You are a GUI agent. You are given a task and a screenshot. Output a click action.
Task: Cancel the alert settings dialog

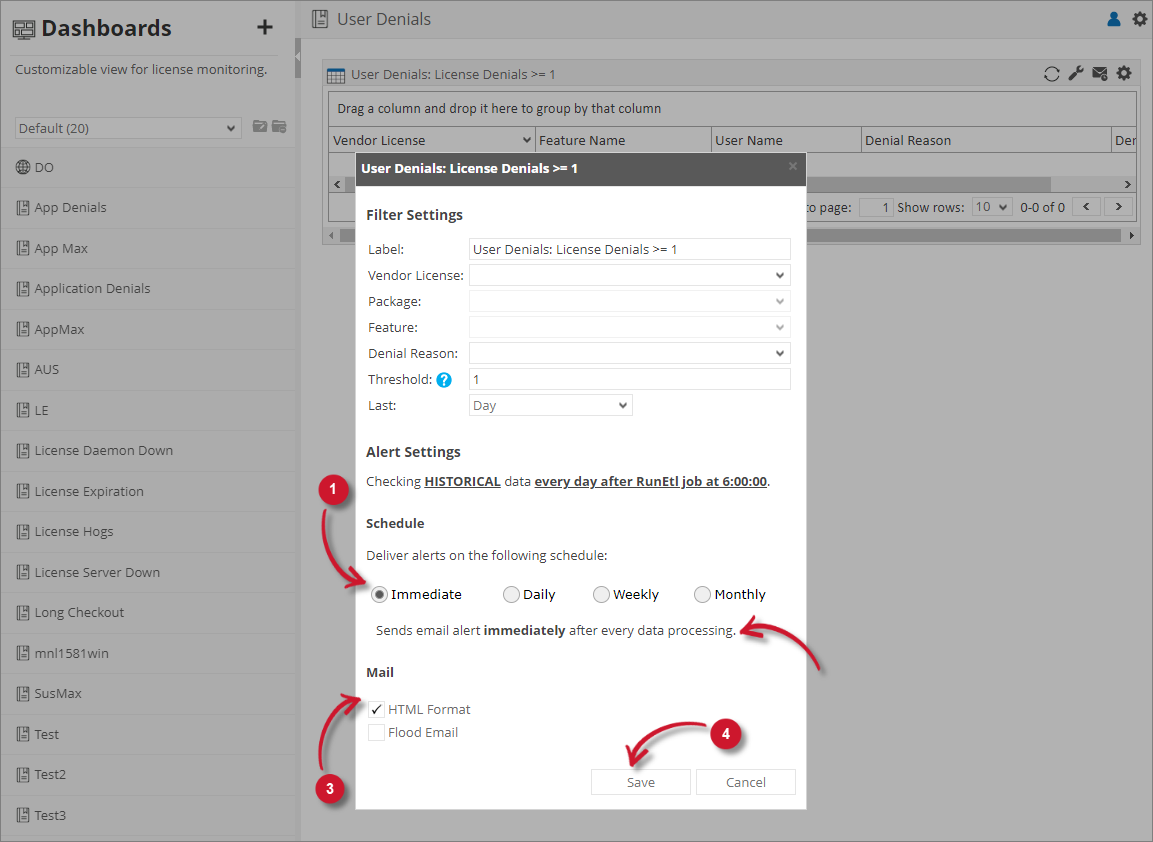click(746, 782)
